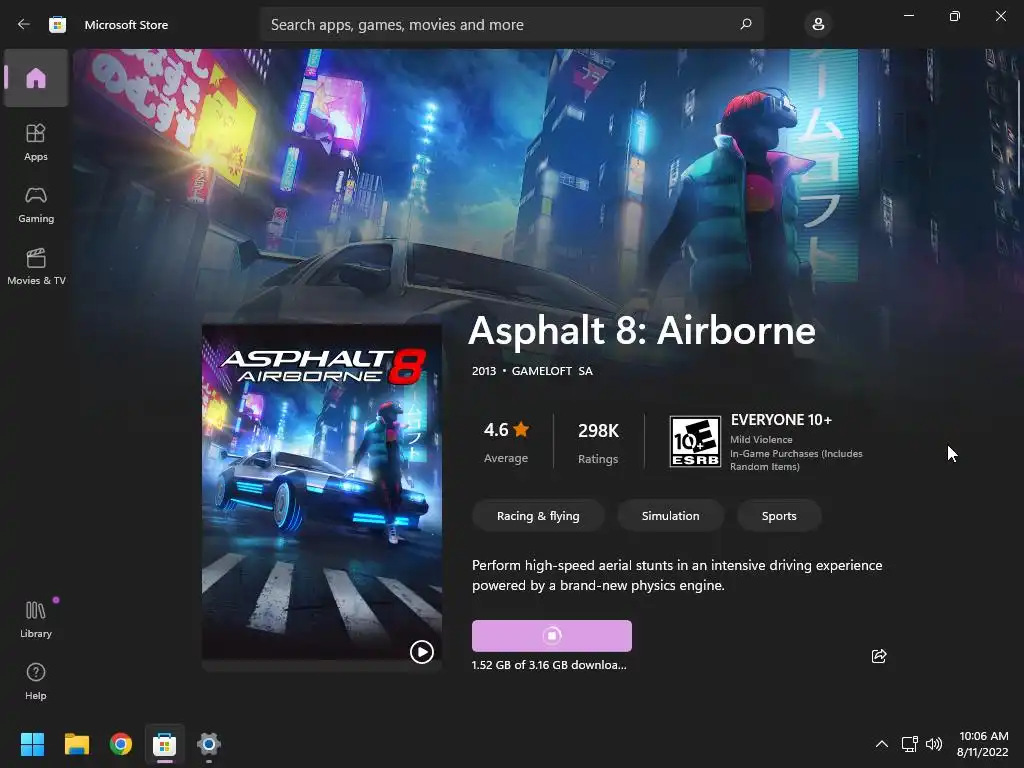This screenshot has height=768, width=1024.
Task: Open the Windows Start menu
Action: (32, 744)
